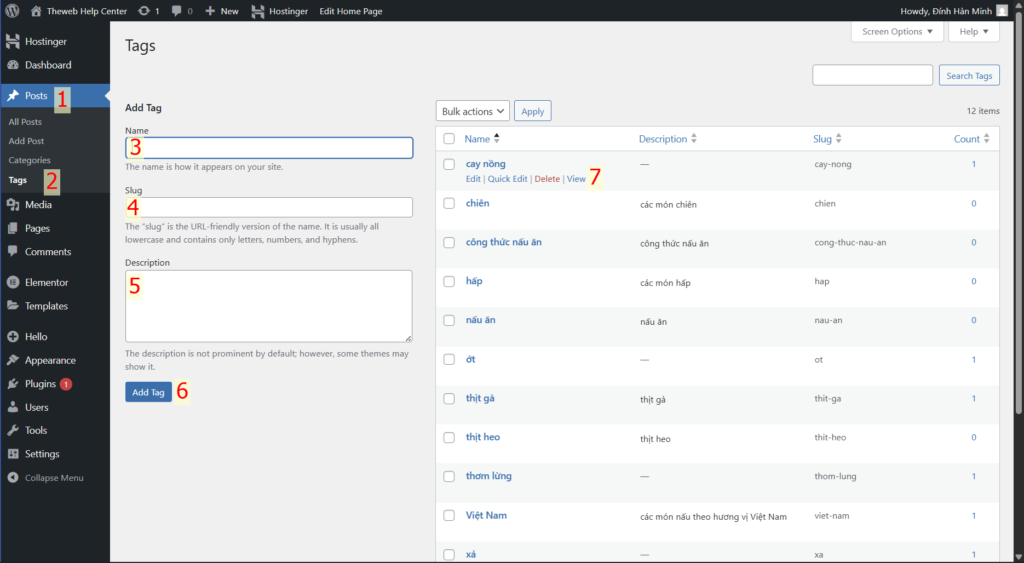Viewport: 1024px width, 563px height.
Task: Click Quick Edit under cay nồng tag
Action: pyautogui.click(x=507, y=179)
